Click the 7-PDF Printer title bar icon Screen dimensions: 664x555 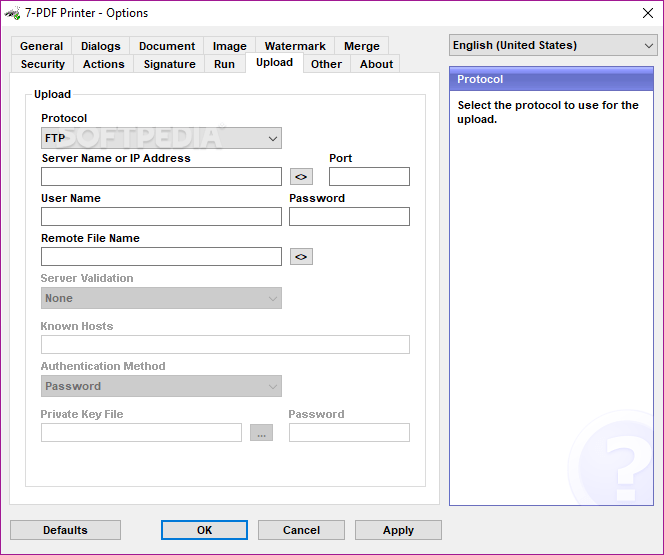(x=12, y=13)
